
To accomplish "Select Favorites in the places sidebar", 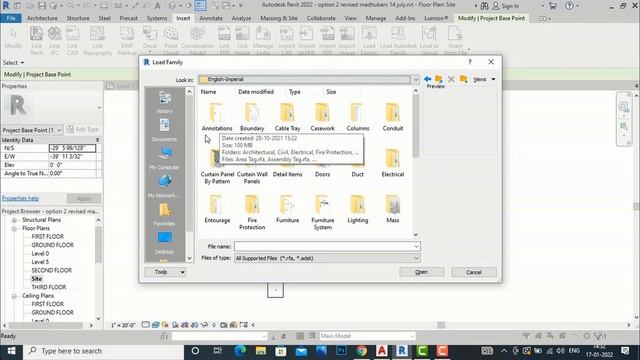I will [x=164, y=215].
